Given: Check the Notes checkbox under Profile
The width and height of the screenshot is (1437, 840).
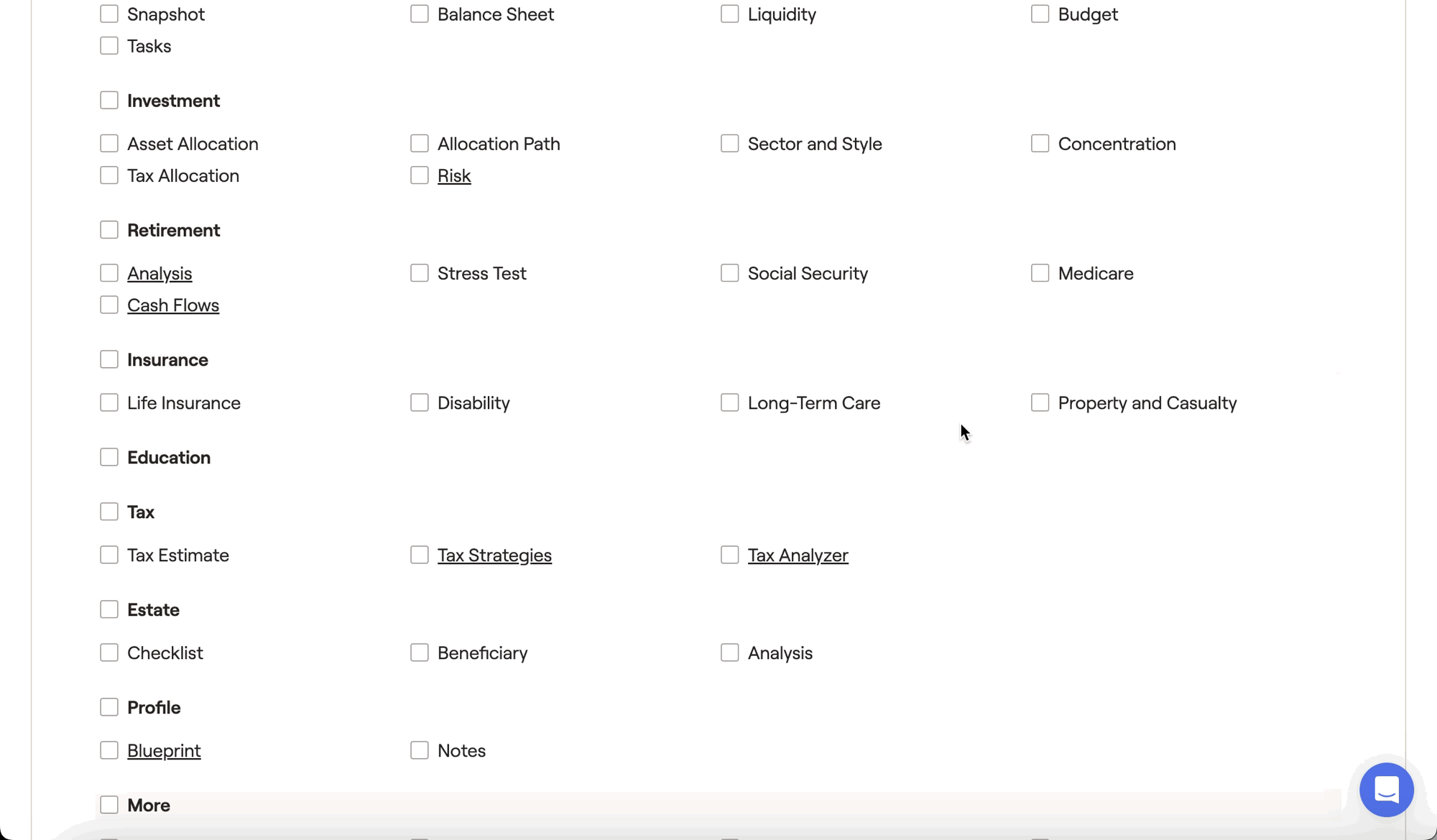Looking at the screenshot, I should coord(420,750).
